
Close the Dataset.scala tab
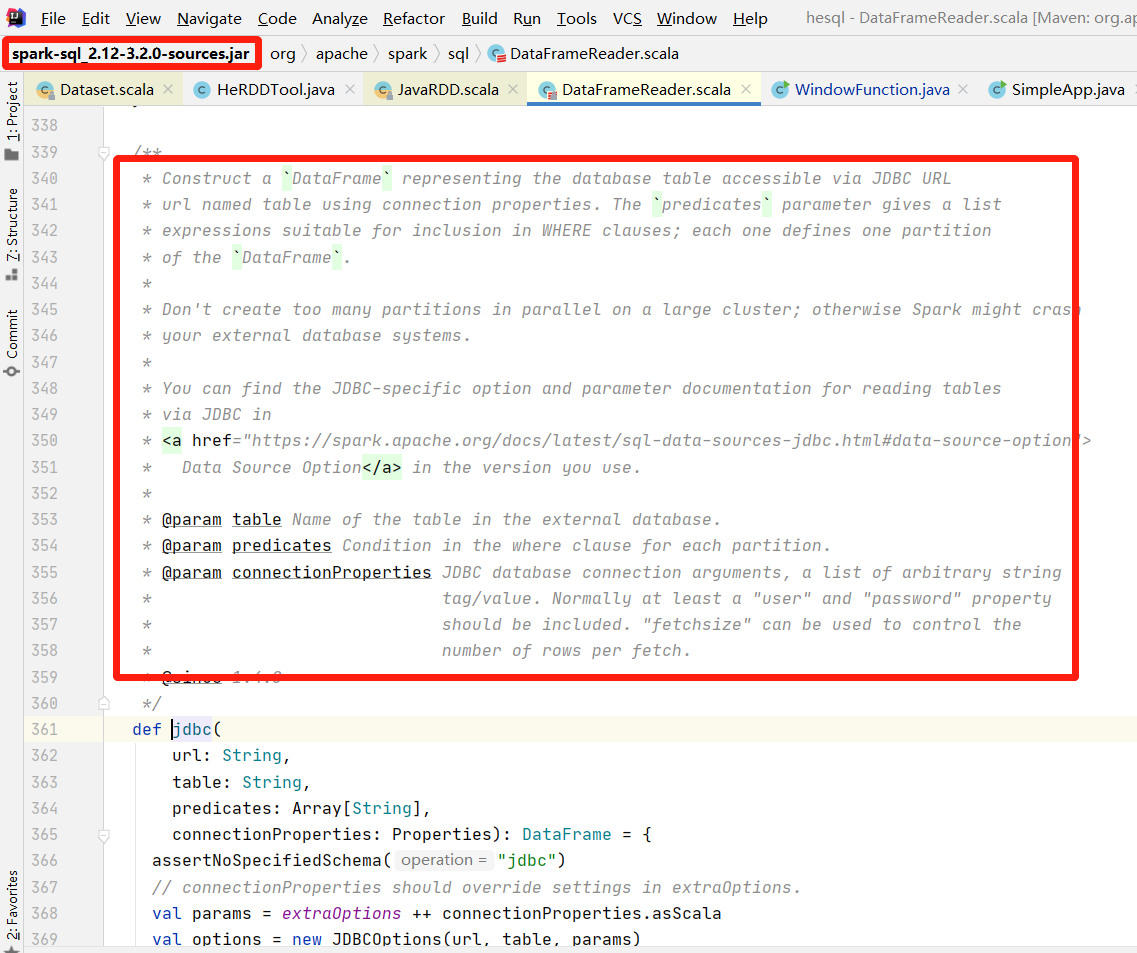pyautogui.click(x=168, y=89)
